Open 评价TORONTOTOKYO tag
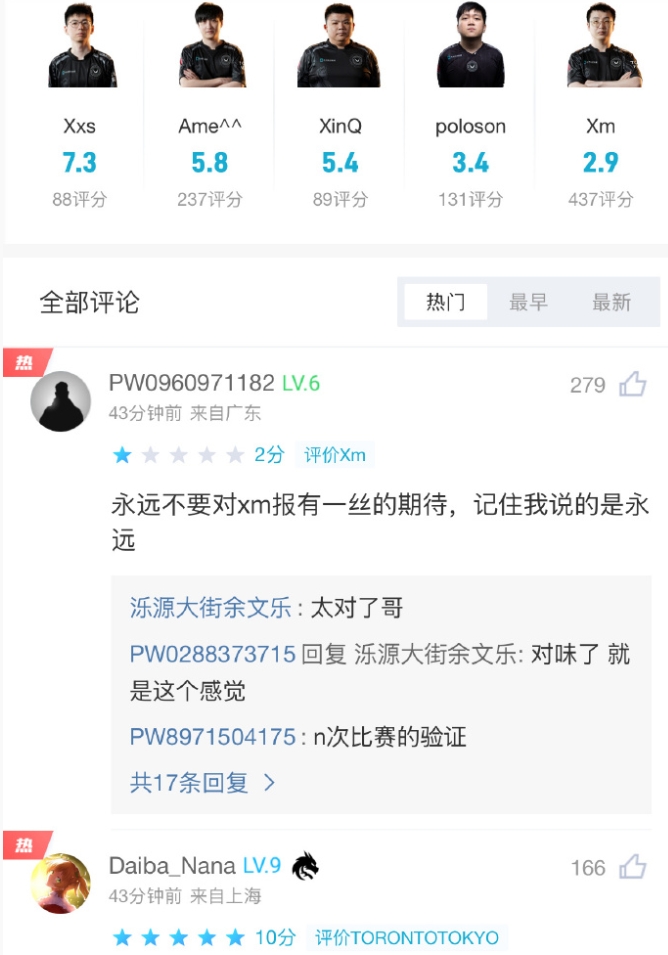Viewport: 668px width, 955px height. click(407, 937)
